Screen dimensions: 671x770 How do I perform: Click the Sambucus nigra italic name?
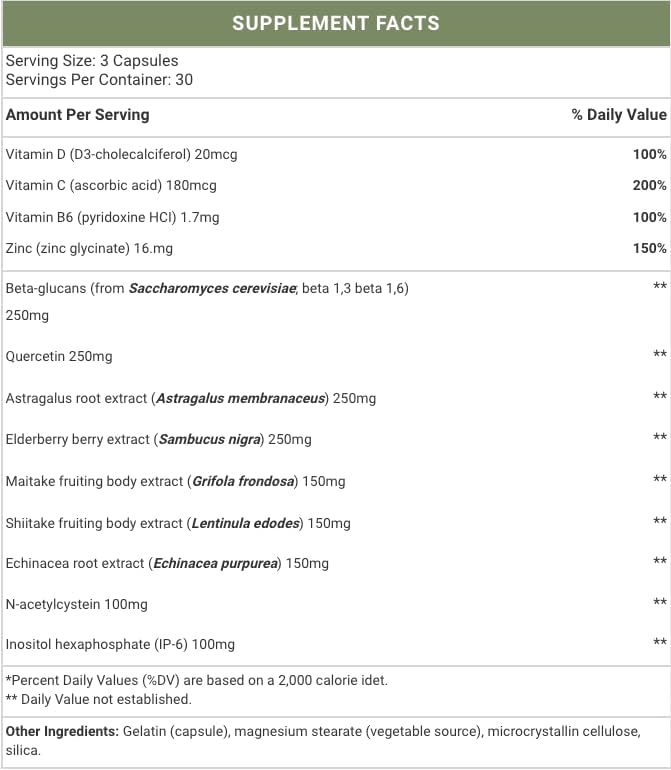(210, 440)
